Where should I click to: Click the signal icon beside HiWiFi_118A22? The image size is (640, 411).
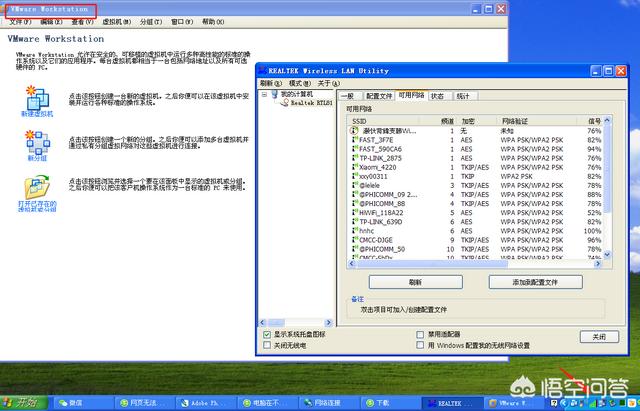(x=355, y=213)
